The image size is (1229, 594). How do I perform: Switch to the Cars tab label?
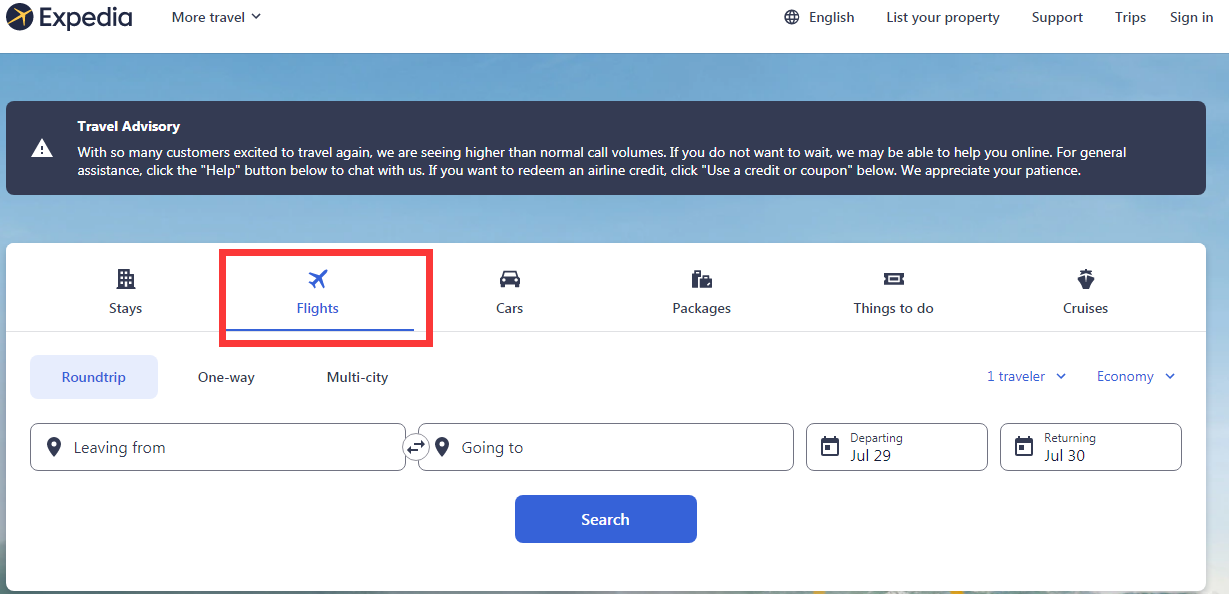coord(510,309)
